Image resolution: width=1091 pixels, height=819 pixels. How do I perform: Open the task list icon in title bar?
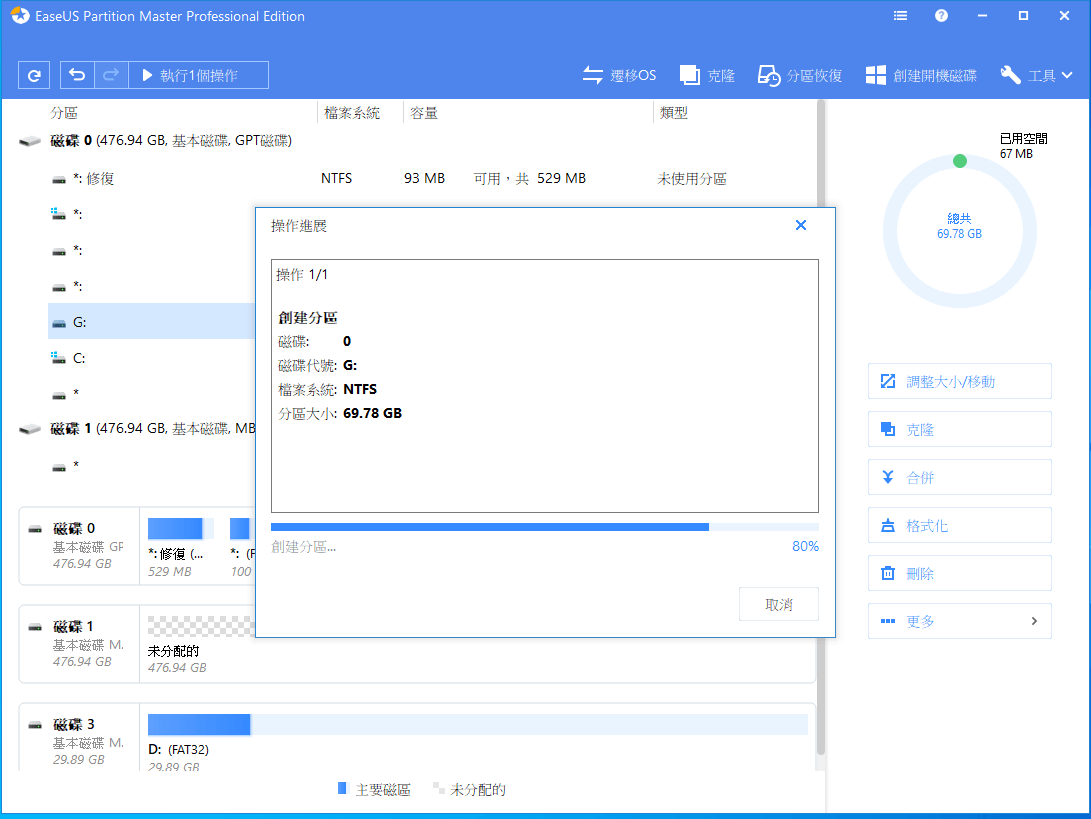pos(900,16)
